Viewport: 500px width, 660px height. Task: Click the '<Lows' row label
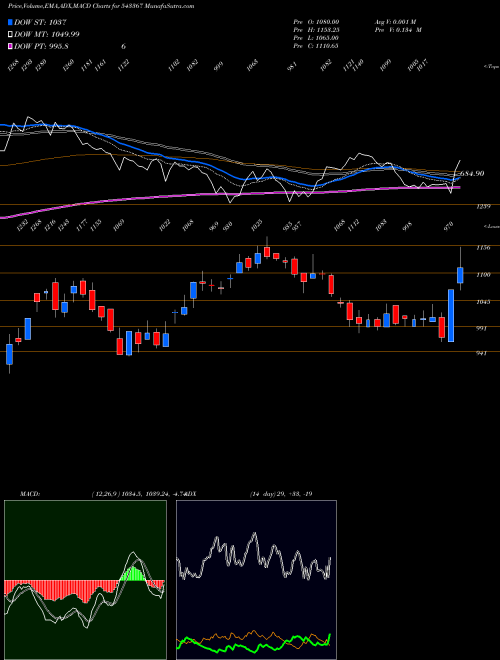(492, 226)
